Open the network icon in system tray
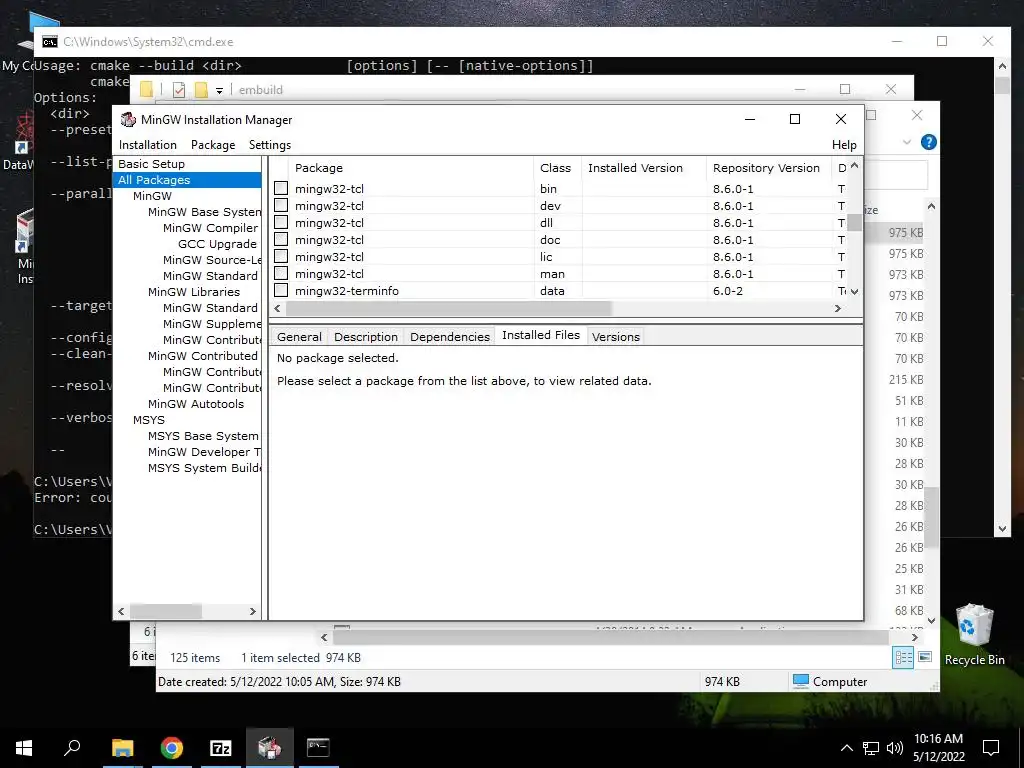Screen dimensions: 1024x768 pos(871,748)
